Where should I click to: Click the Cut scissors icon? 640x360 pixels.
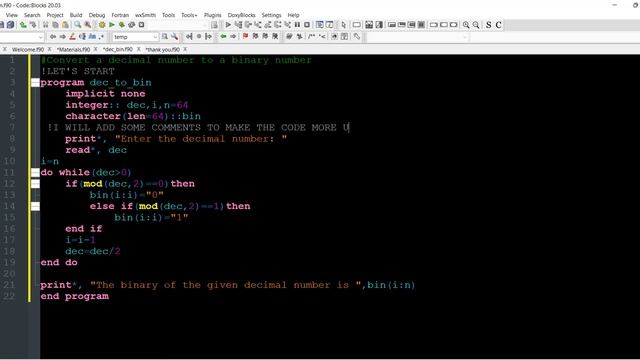coord(46,25)
